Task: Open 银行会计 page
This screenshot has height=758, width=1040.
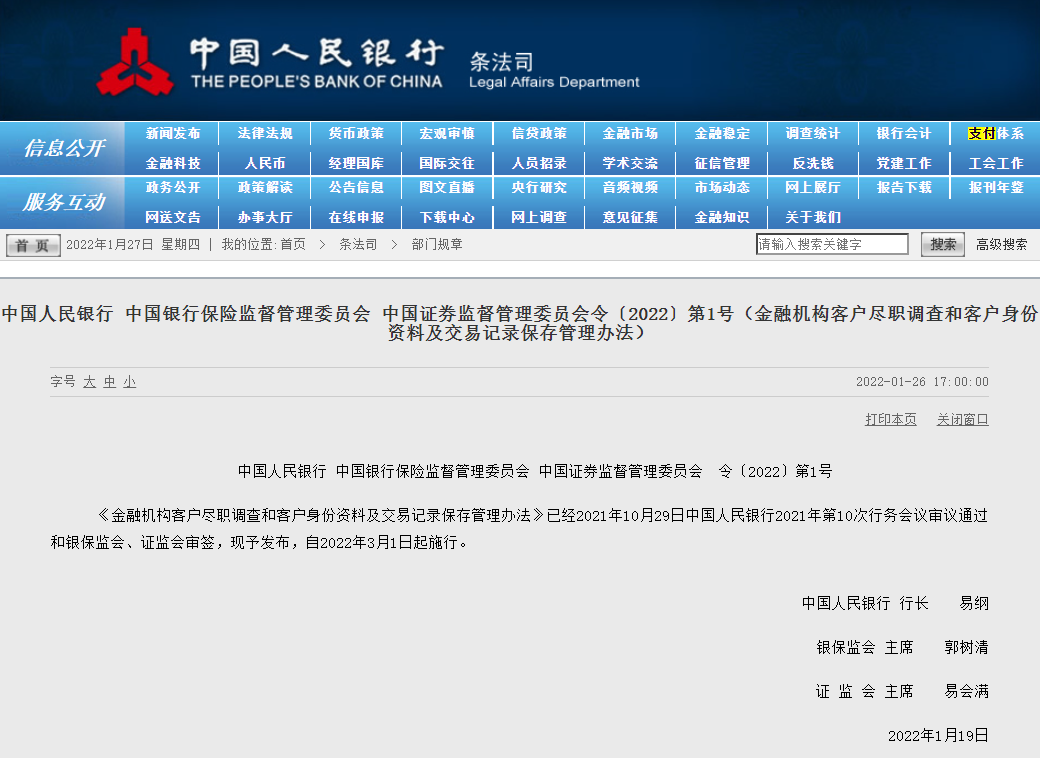Action: [x=904, y=133]
